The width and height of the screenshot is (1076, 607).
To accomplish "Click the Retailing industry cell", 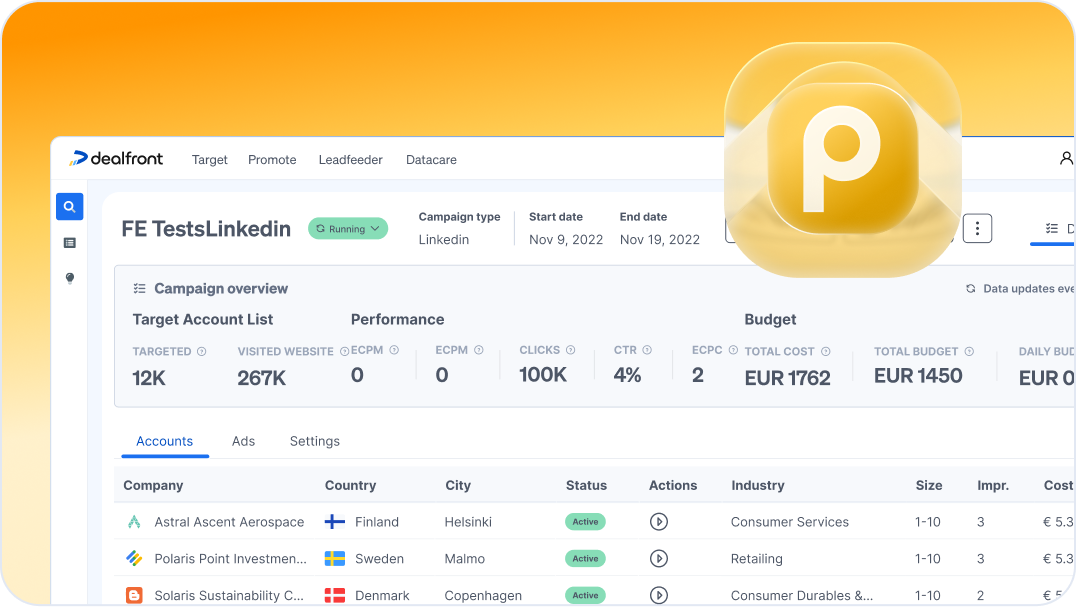I will click(x=756, y=558).
